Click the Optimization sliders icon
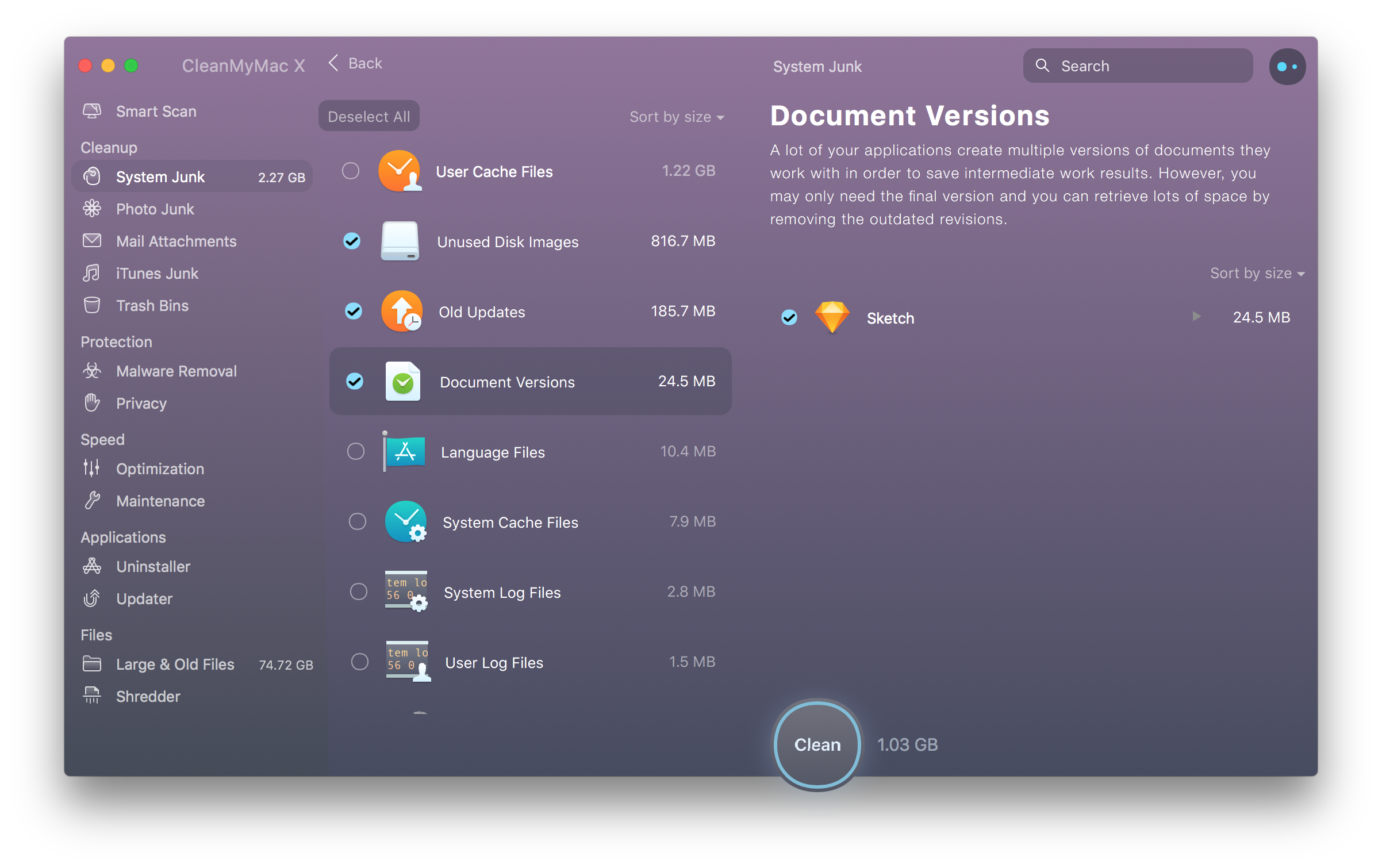1382x868 pixels. 92,468
